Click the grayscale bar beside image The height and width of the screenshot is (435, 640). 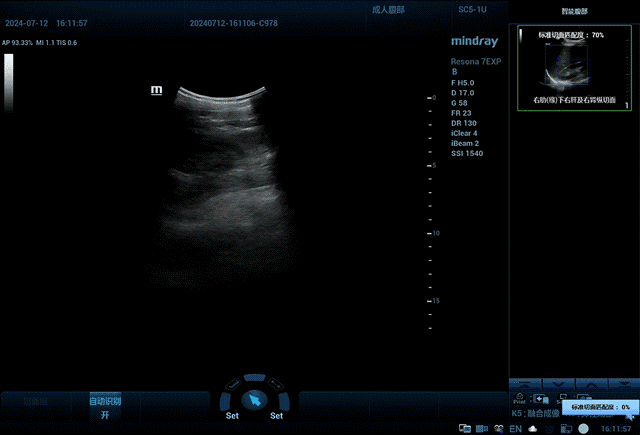pos(9,81)
